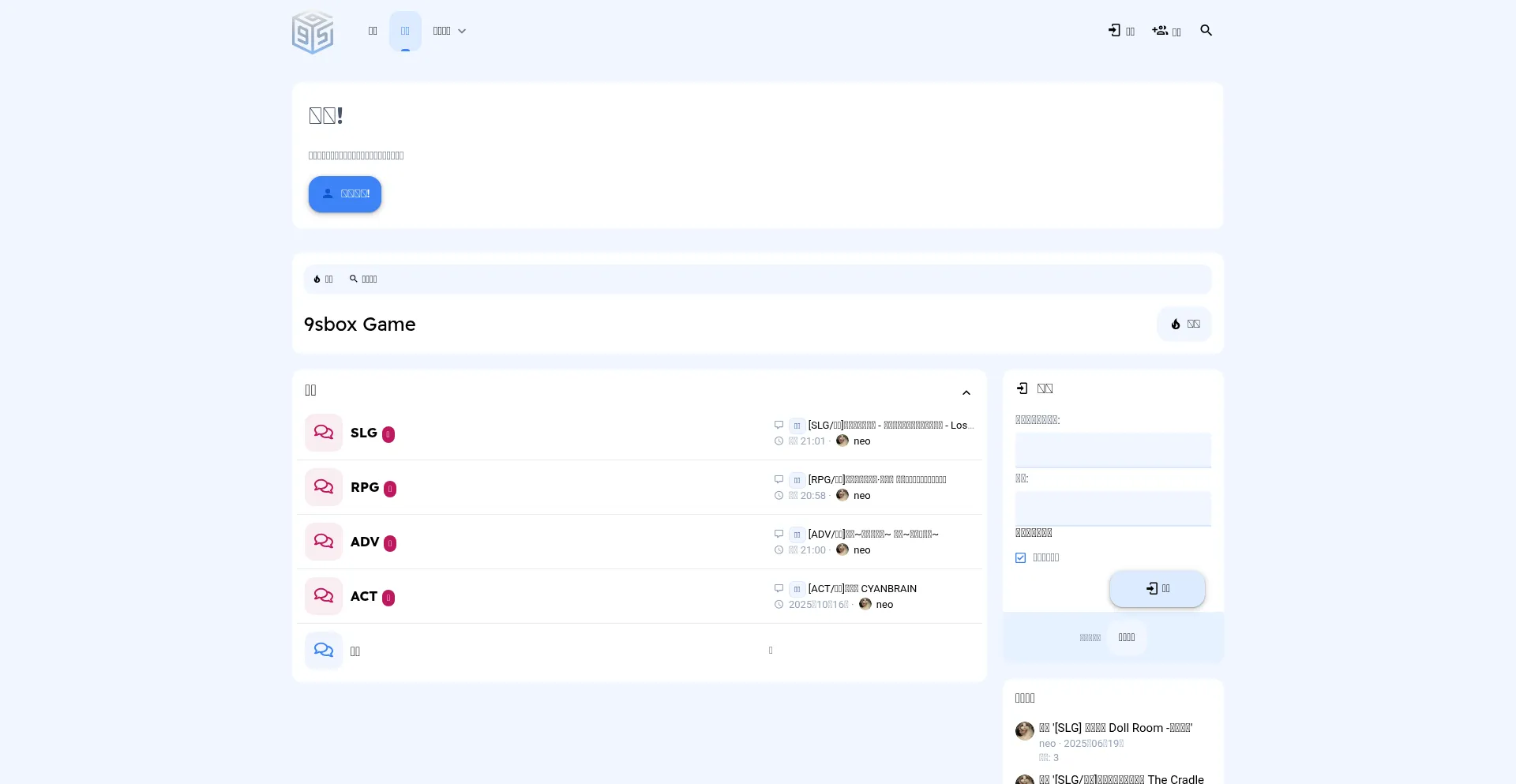The width and height of the screenshot is (1516, 784).
Task: Click the first navigation item beside the logo
Action: click(373, 32)
